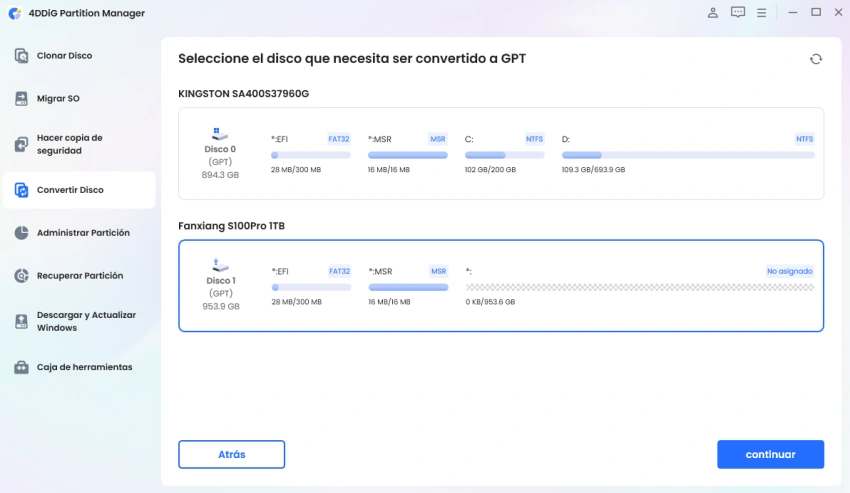Open Recuperar Partición menu item
This screenshot has width=850, height=493.
(x=79, y=276)
